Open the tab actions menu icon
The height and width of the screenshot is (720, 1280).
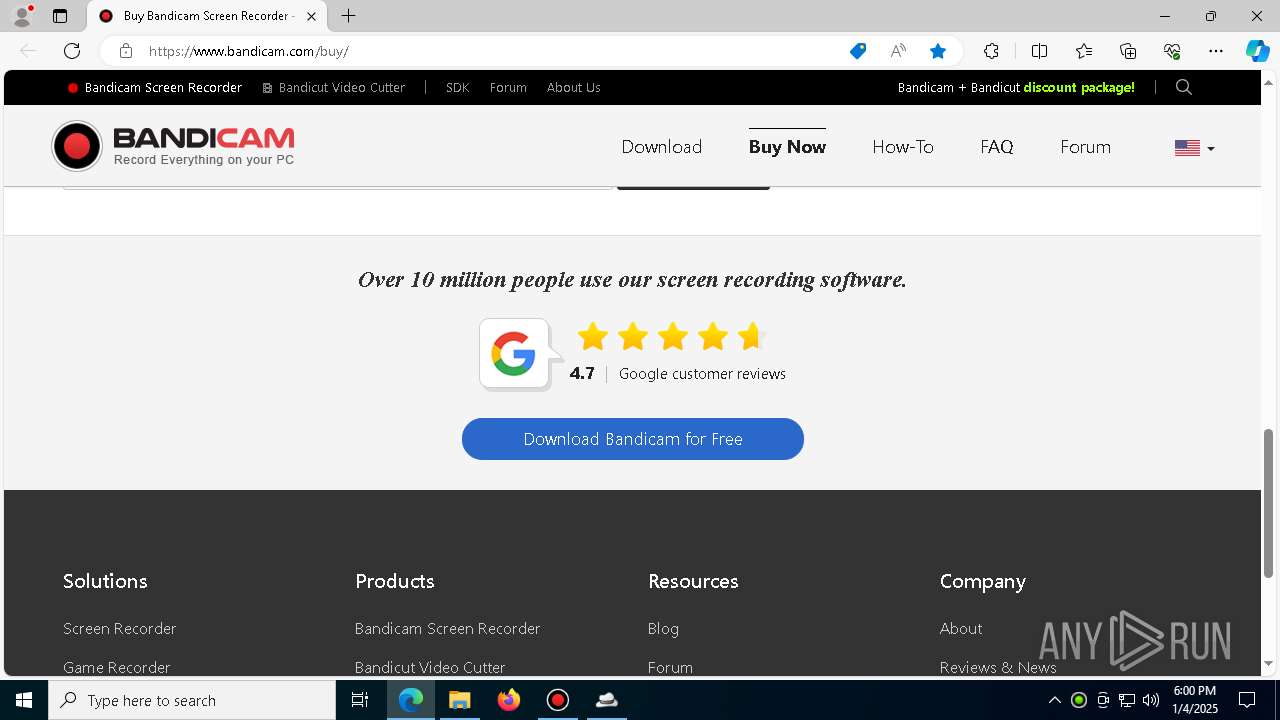pyautogui.click(x=60, y=16)
